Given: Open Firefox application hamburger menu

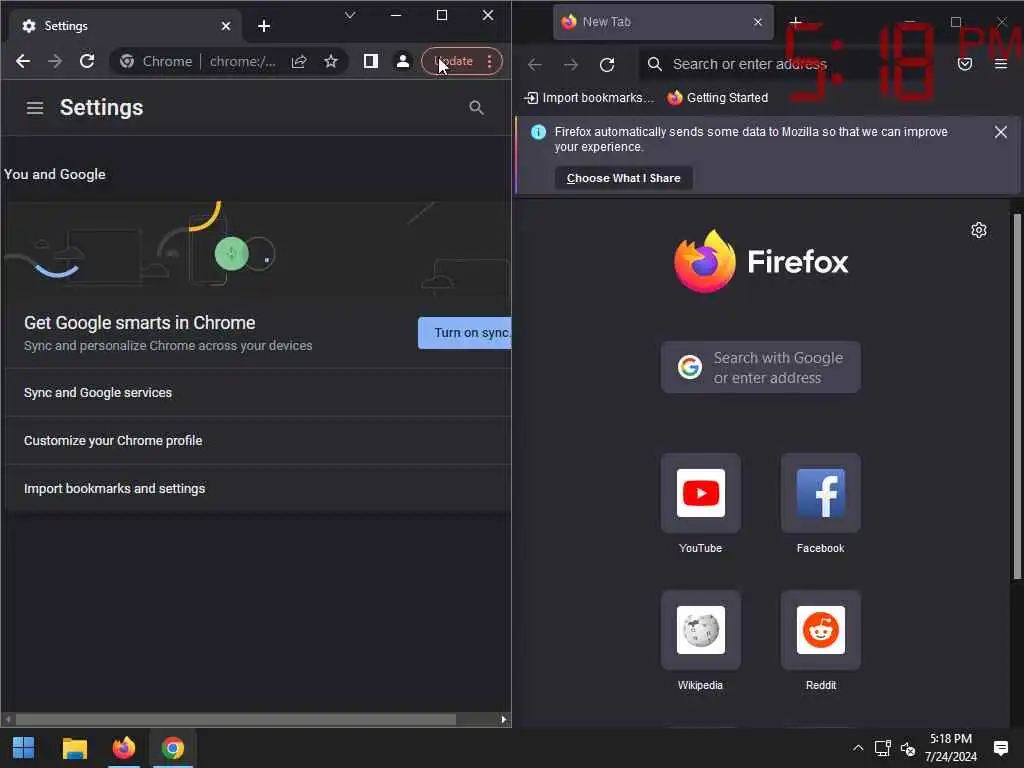Looking at the screenshot, I should click(x=1000, y=64).
